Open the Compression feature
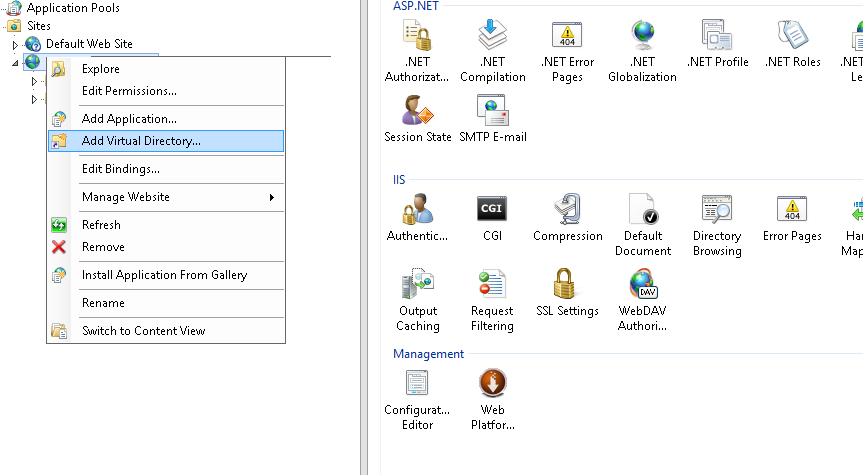Image resolution: width=863 pixels, height=475 pixels. point(567,217)
